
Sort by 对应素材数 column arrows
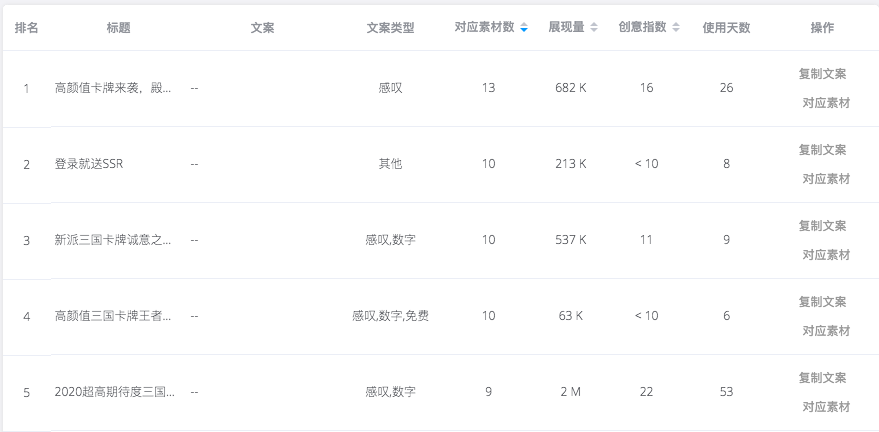(x=524, y=27)
